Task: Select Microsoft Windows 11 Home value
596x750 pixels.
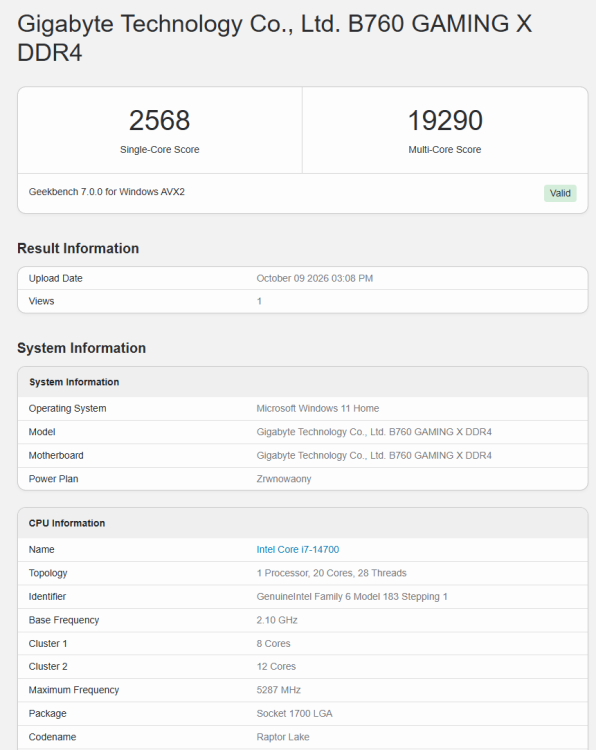Action: [x=318, y=408]
